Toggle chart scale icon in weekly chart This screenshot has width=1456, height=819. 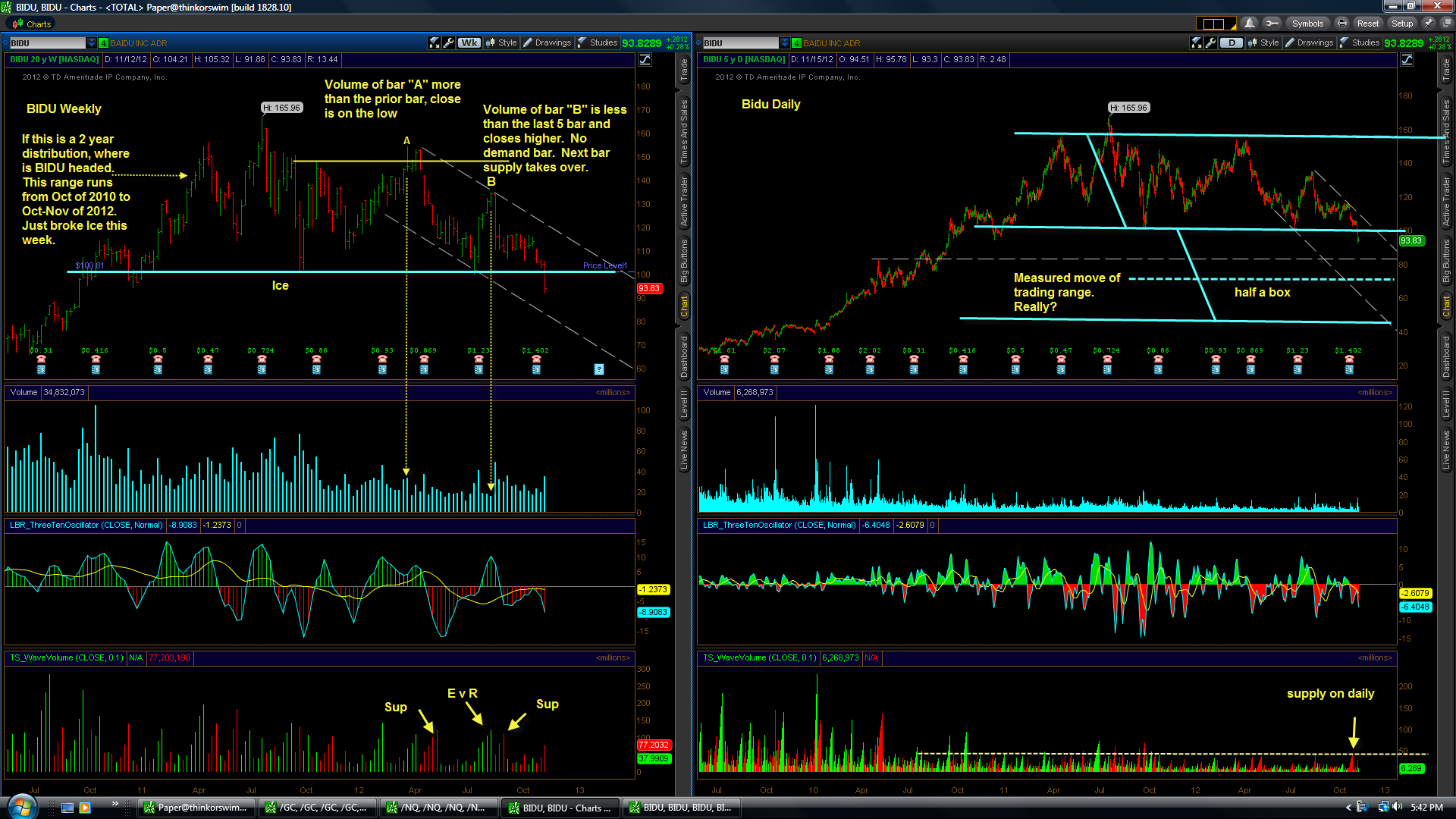tap(645, 60)
